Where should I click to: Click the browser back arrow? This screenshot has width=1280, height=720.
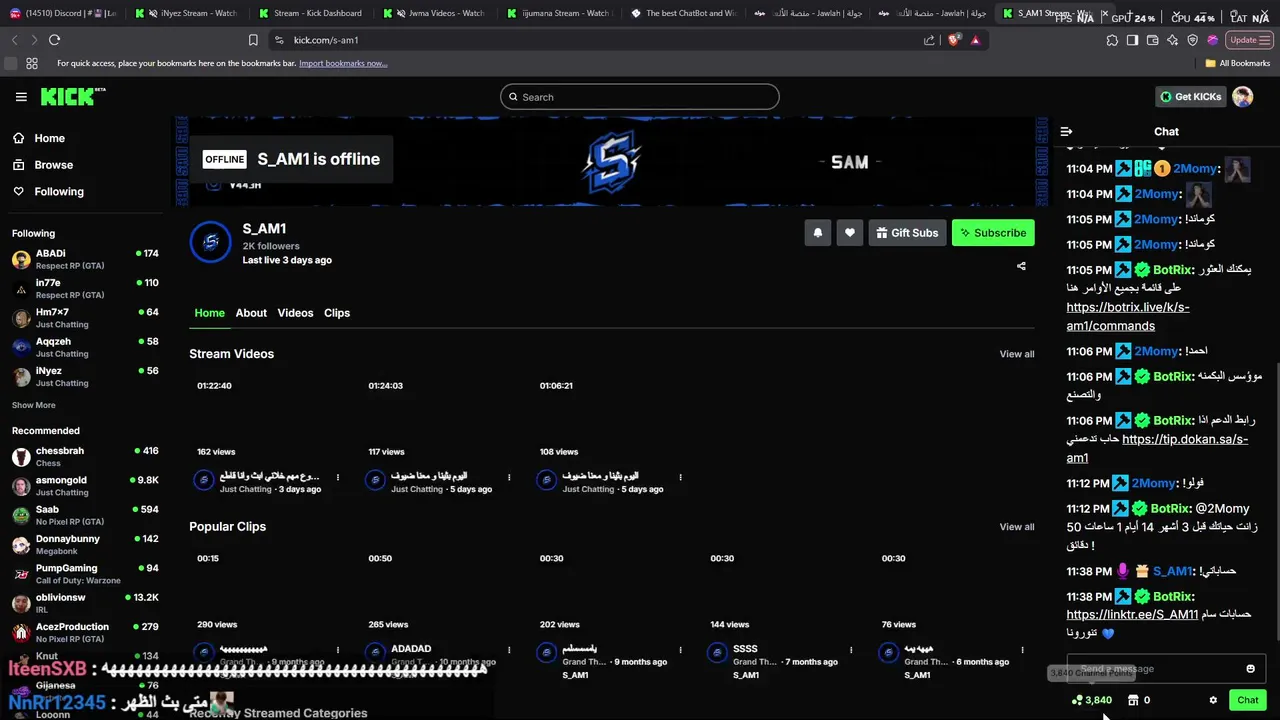(x=14, y=40)
